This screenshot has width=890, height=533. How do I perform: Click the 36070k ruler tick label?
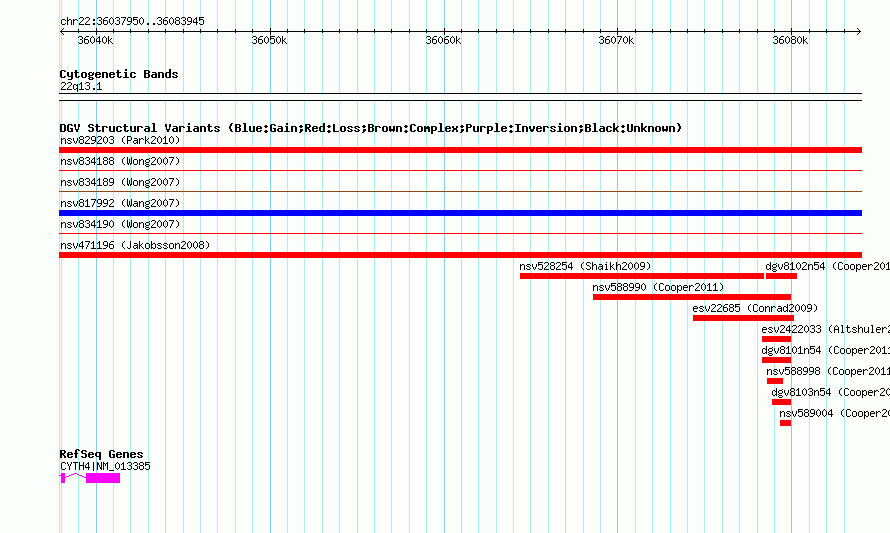616,40
